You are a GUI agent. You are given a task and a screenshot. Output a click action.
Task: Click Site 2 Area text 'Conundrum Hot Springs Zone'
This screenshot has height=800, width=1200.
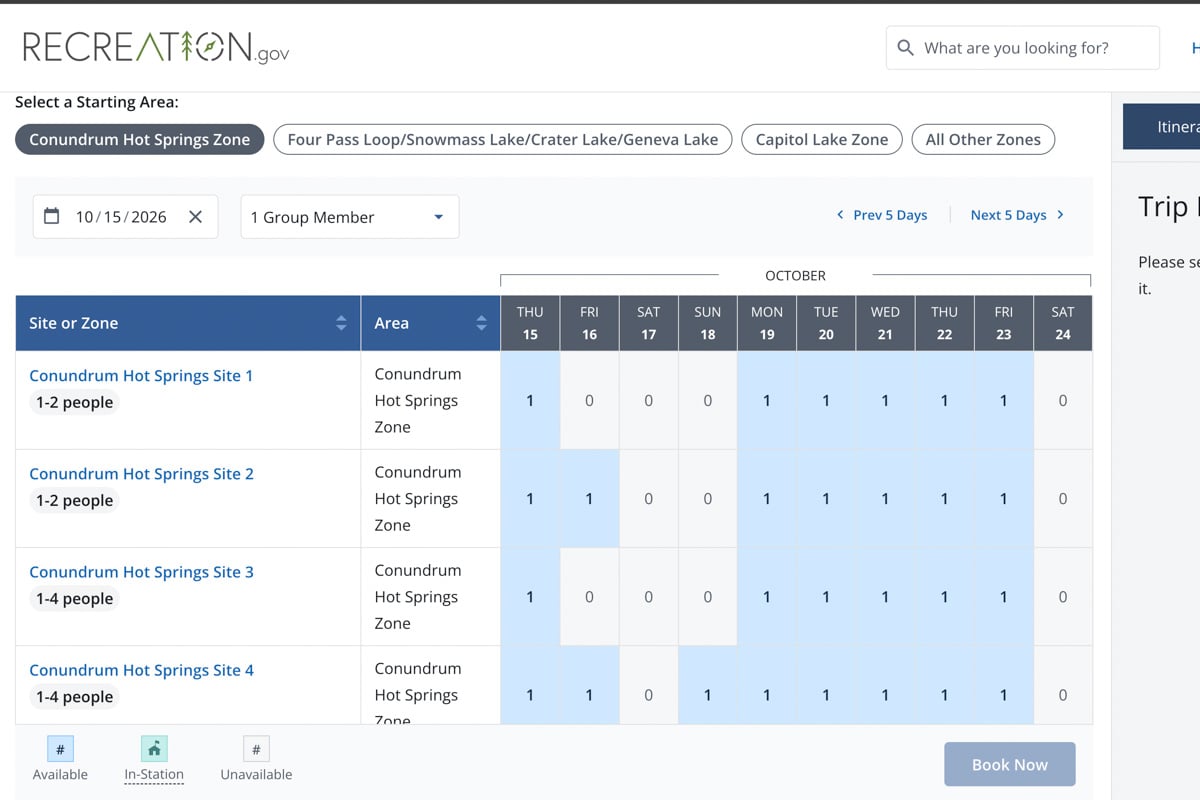click(x=417, y=499)
